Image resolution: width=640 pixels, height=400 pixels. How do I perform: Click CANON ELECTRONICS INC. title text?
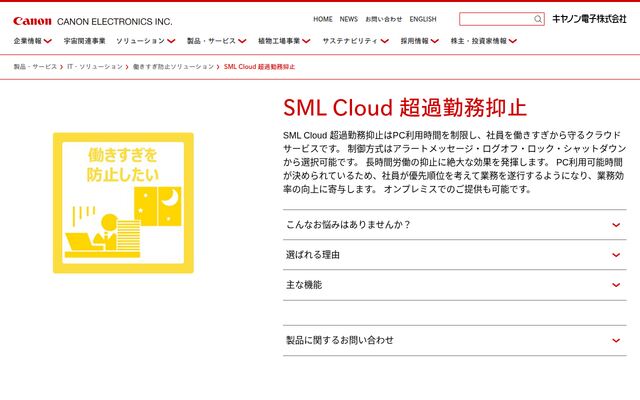115,22
